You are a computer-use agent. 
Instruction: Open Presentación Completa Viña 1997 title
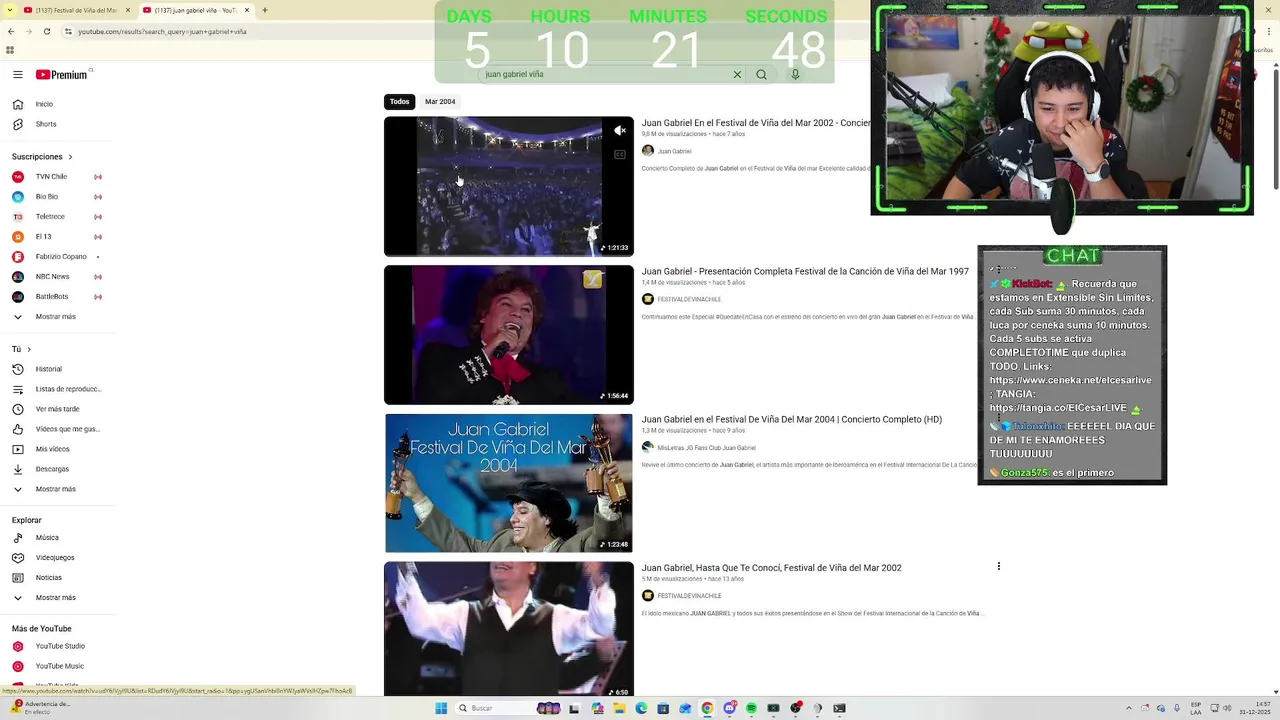[x=805, y=271]
